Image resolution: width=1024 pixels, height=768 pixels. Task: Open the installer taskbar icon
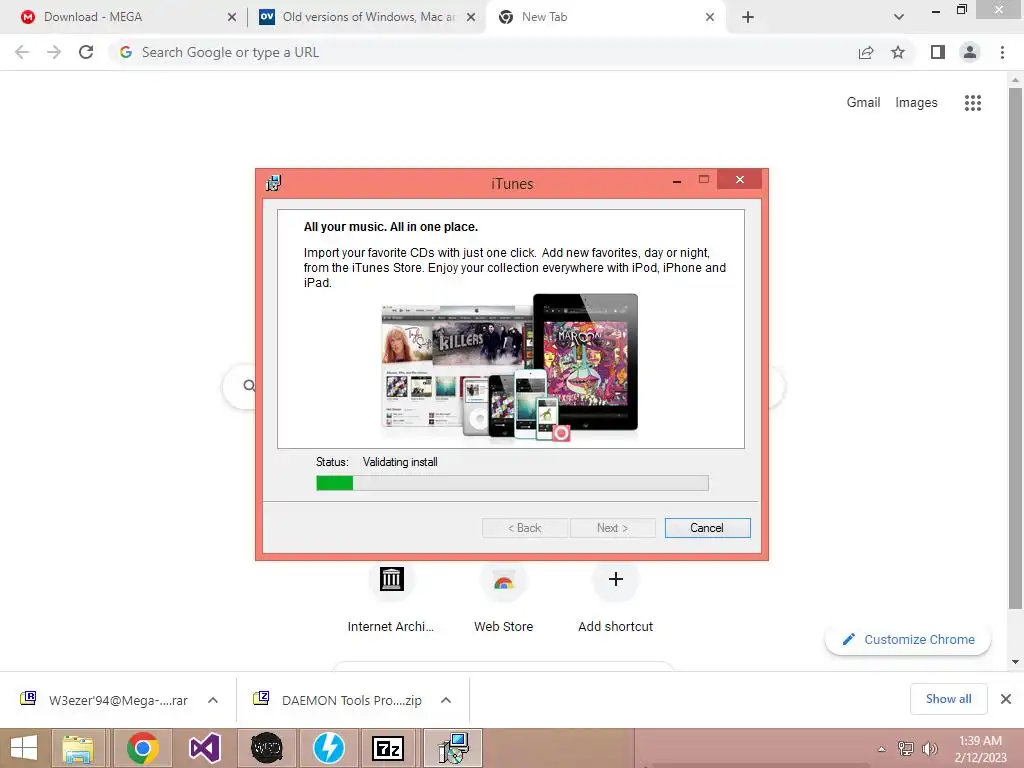(x=453, y=748)
